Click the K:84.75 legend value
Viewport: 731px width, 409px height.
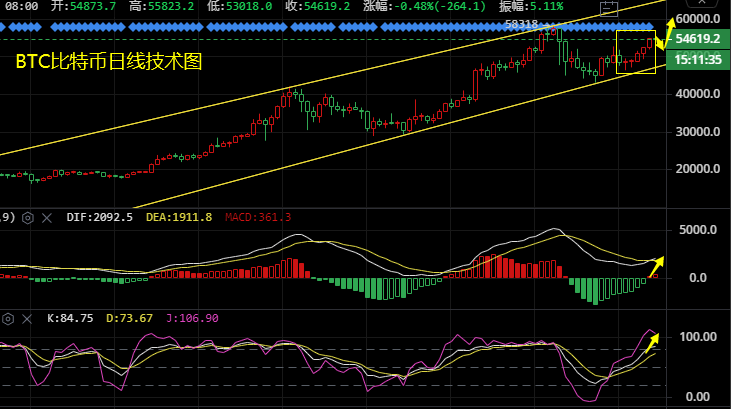click(70, 318)
